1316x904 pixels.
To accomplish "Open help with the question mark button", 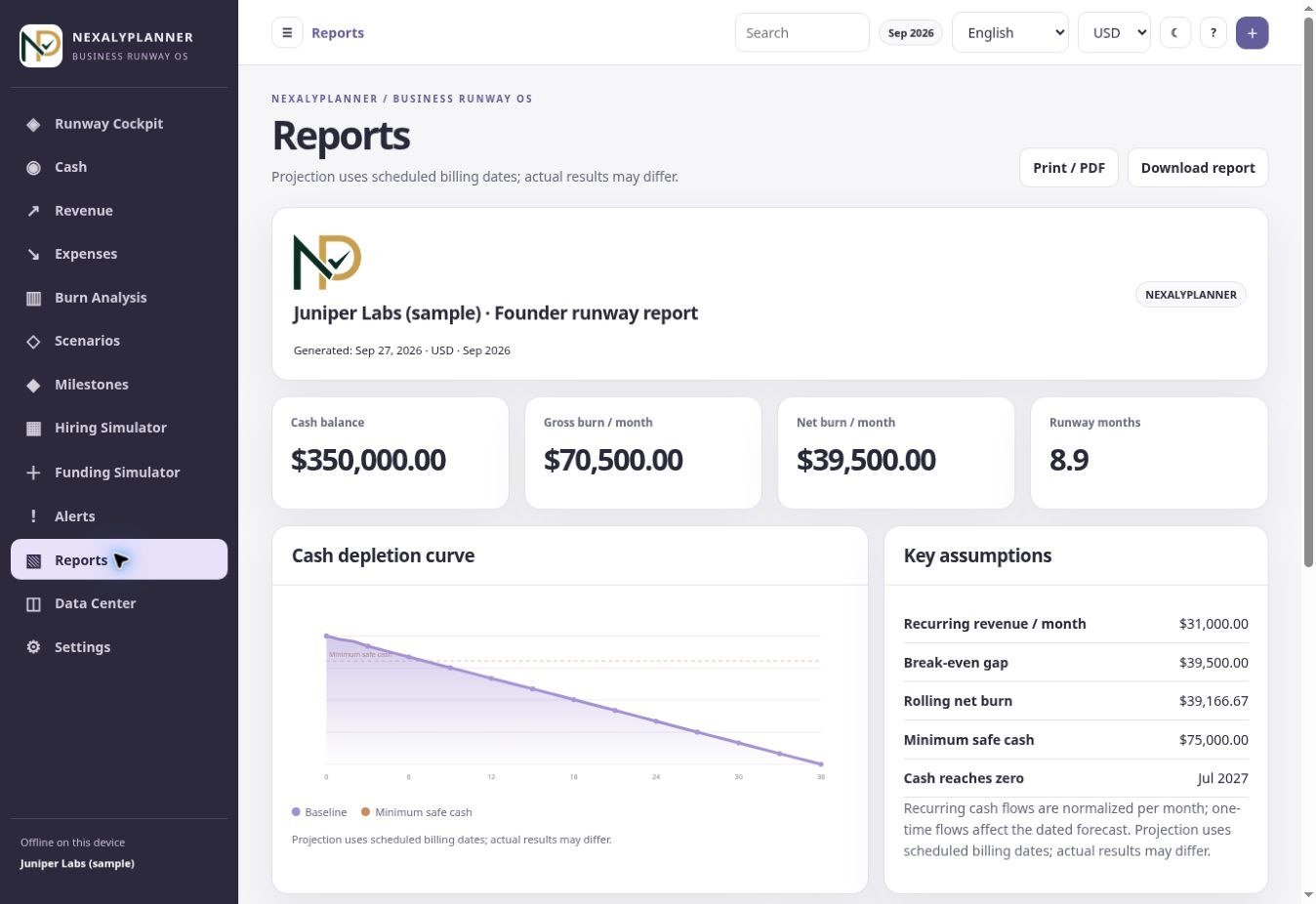I will tap(1213, 32).
